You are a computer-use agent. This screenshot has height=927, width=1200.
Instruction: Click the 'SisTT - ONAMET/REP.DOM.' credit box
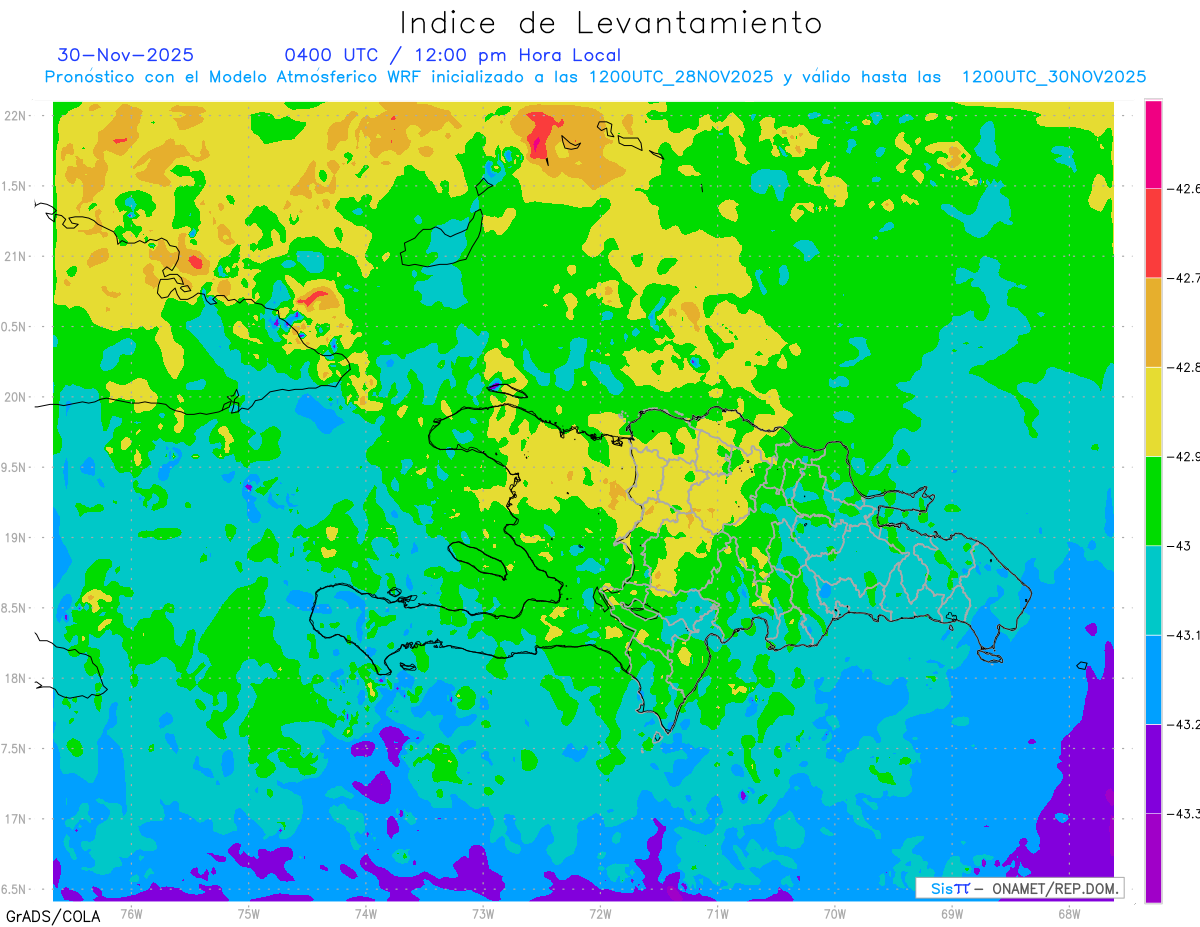[1020, 888]
